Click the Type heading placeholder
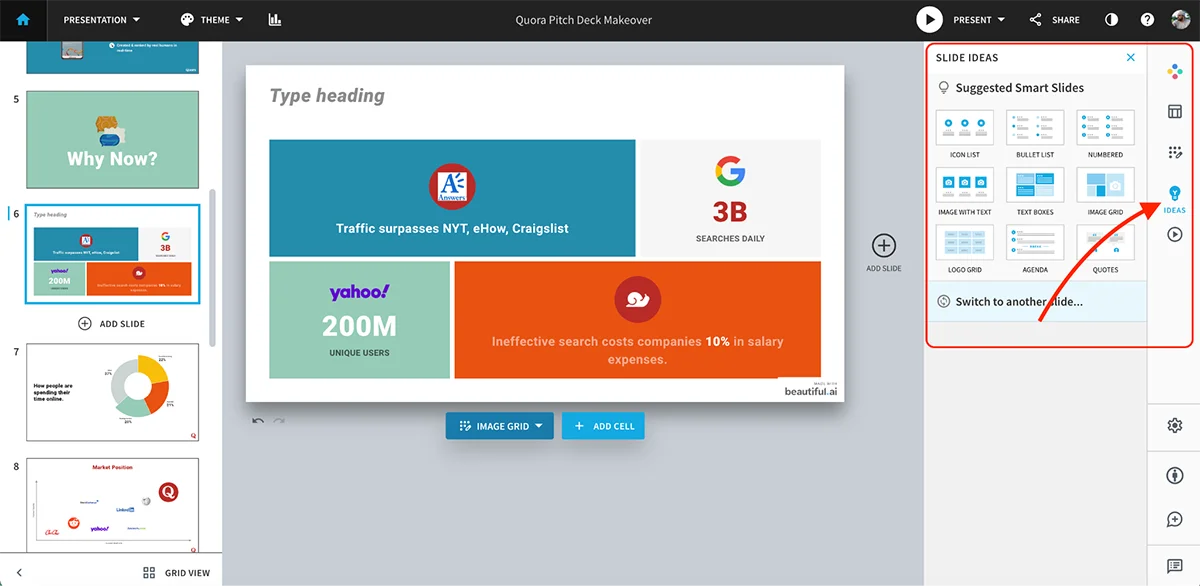Image resolution: width=1200 pixels, height=586 pixels. (x=327, y=96)
